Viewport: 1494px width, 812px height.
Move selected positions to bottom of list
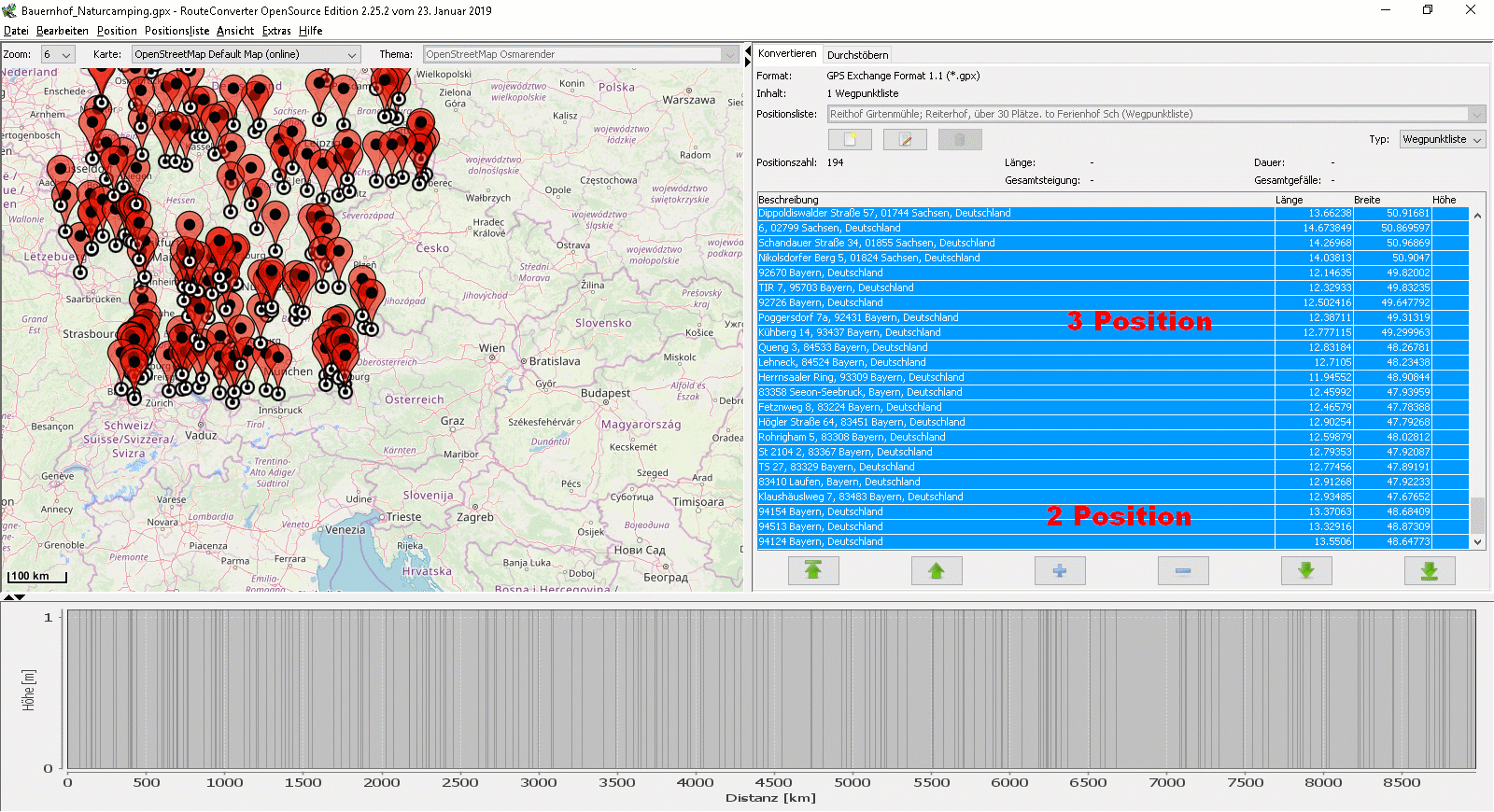1430,570
